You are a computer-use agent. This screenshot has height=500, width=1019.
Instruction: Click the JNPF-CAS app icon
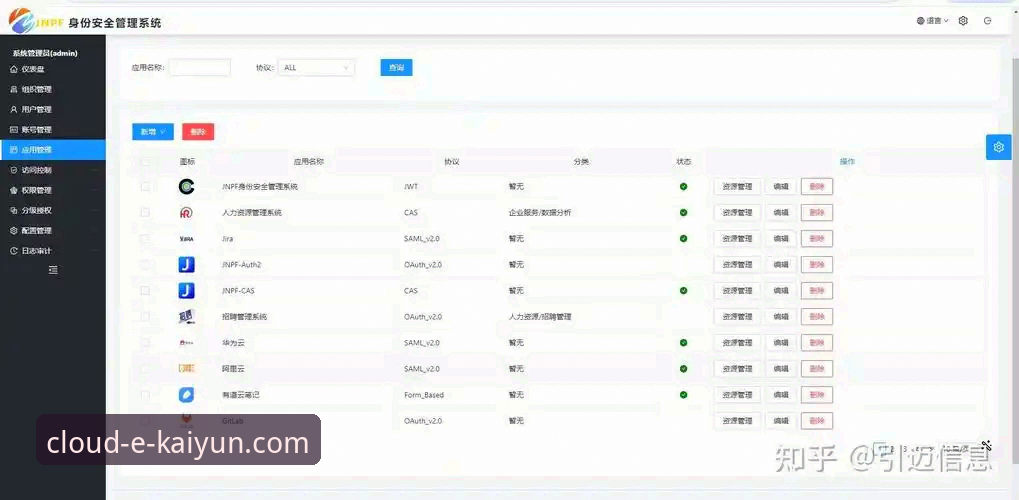point(187,291)
